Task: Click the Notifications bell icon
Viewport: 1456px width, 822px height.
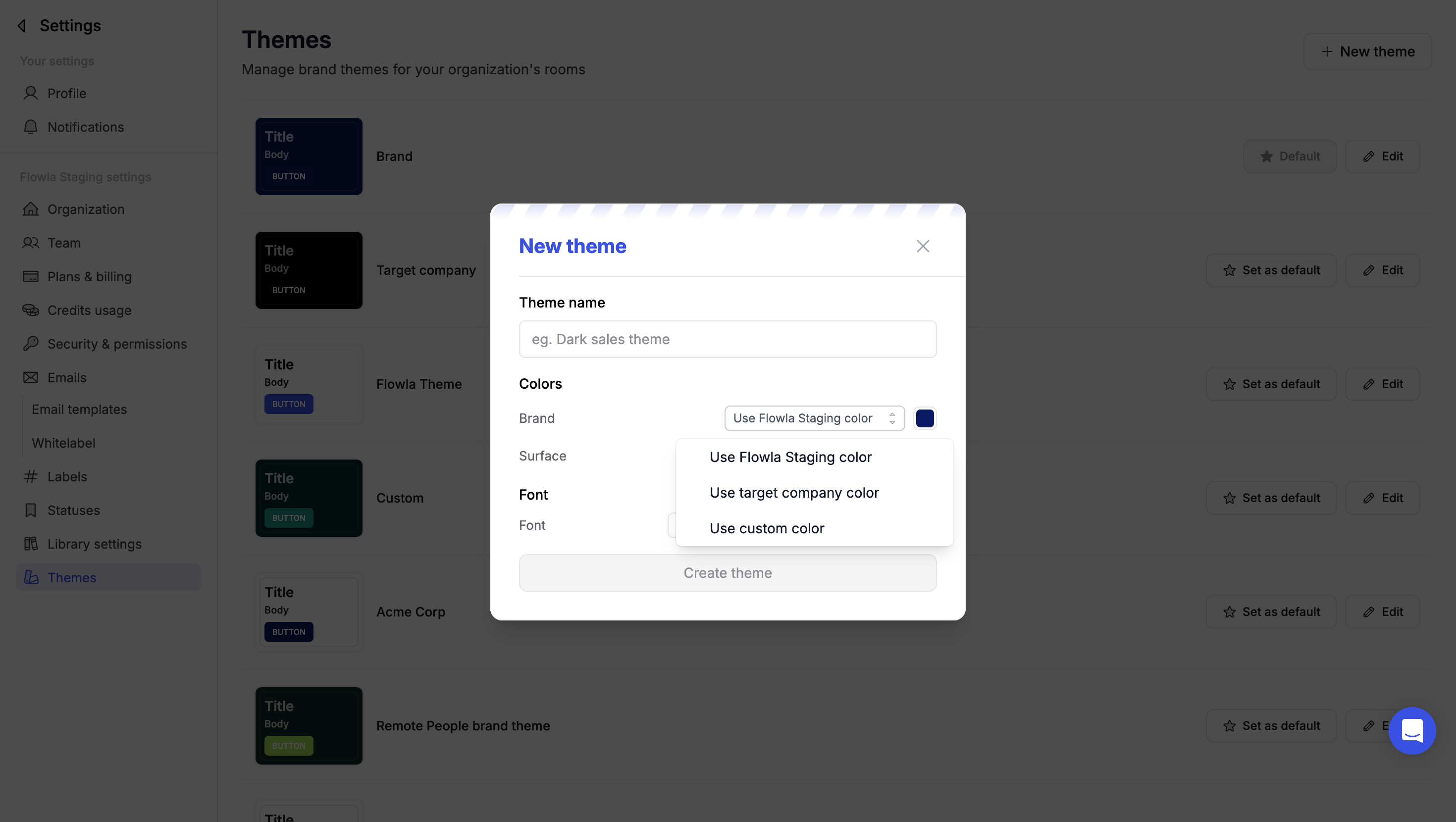Action: pos(31,127)
